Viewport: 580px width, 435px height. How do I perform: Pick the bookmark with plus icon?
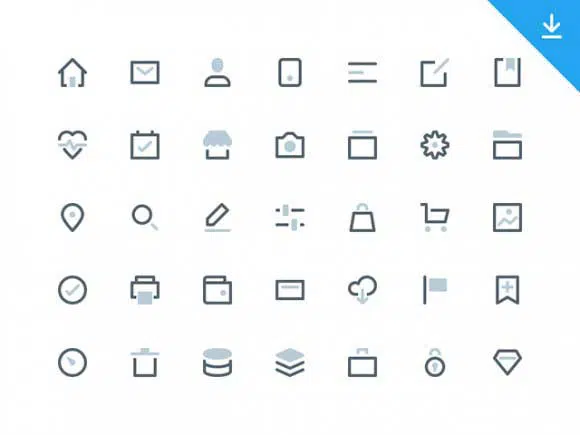[x=508, y=290]
